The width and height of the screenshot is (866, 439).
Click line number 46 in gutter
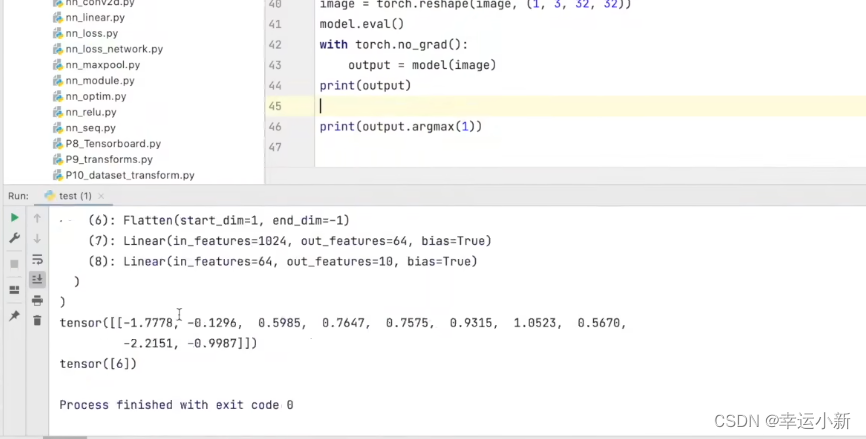(274, 126)
